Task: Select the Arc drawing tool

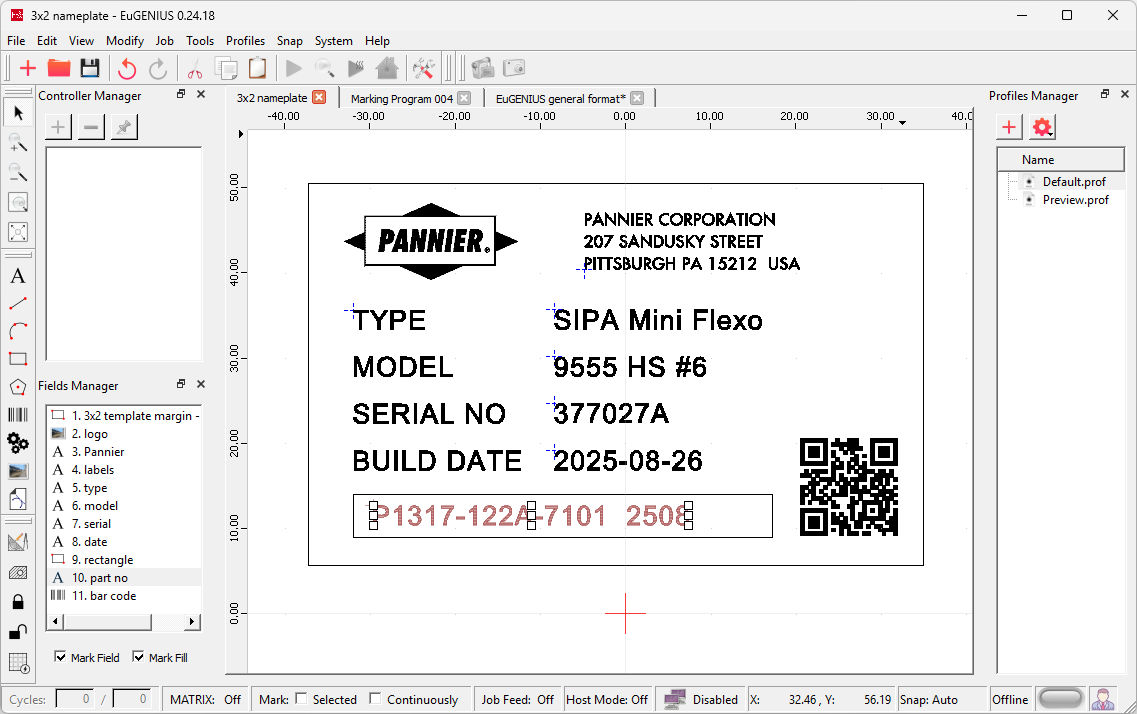Action: pos(18,331)
